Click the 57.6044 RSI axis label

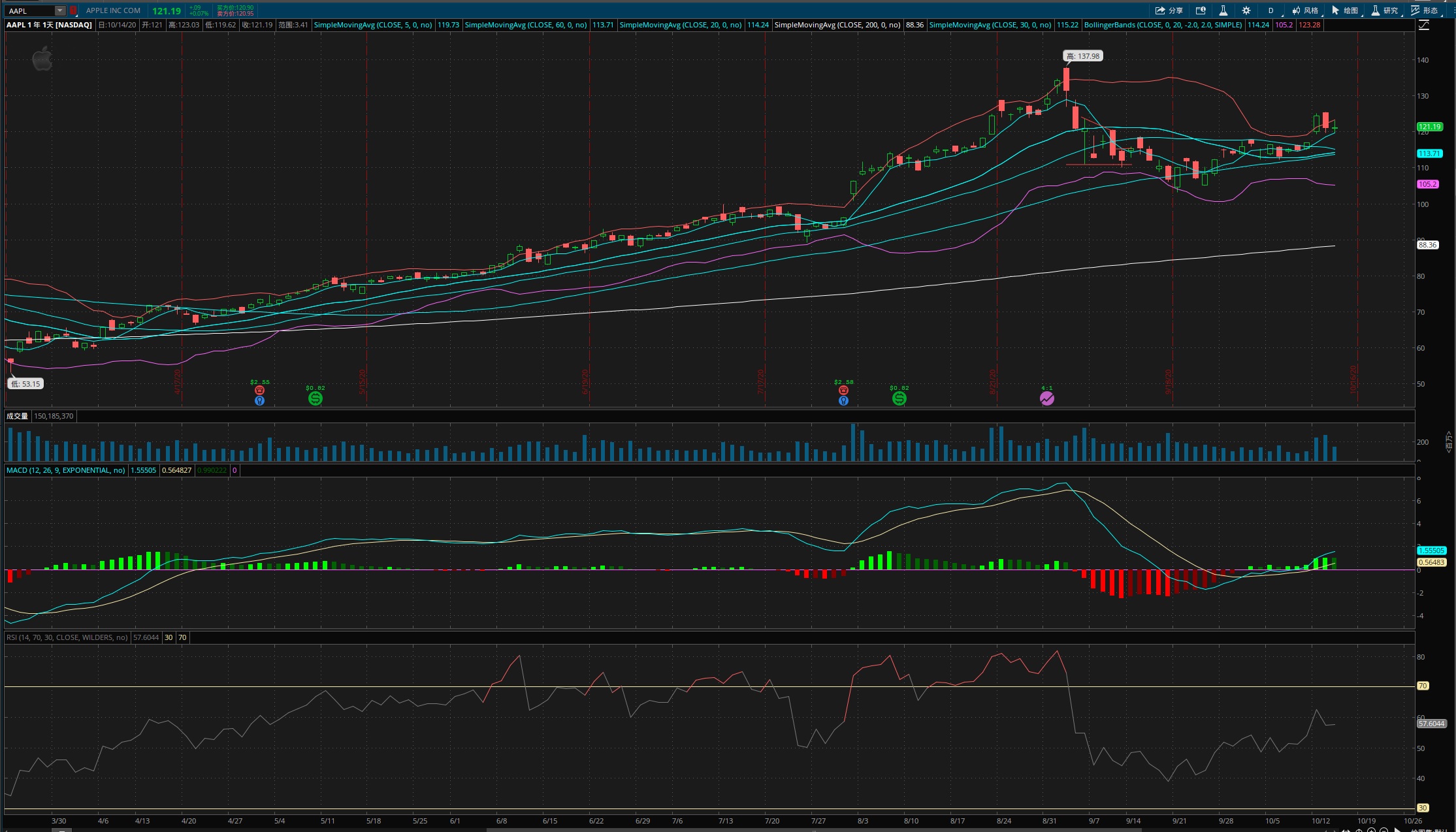pos(1432,724)
